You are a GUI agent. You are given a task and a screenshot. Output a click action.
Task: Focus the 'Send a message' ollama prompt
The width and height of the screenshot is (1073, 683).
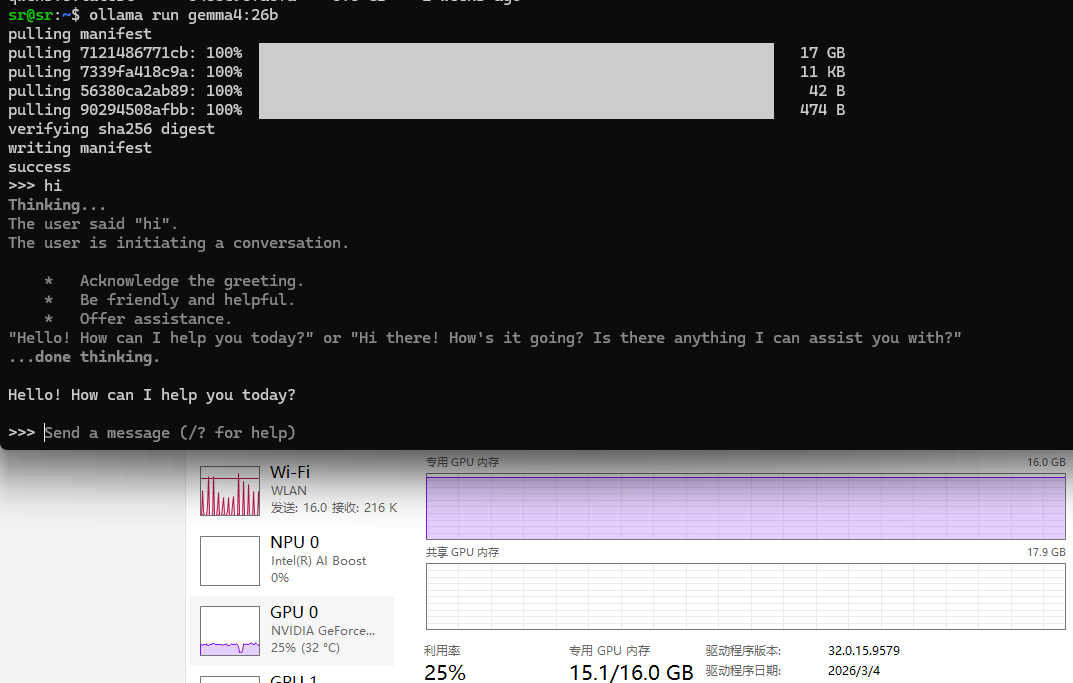pos(170,433)
